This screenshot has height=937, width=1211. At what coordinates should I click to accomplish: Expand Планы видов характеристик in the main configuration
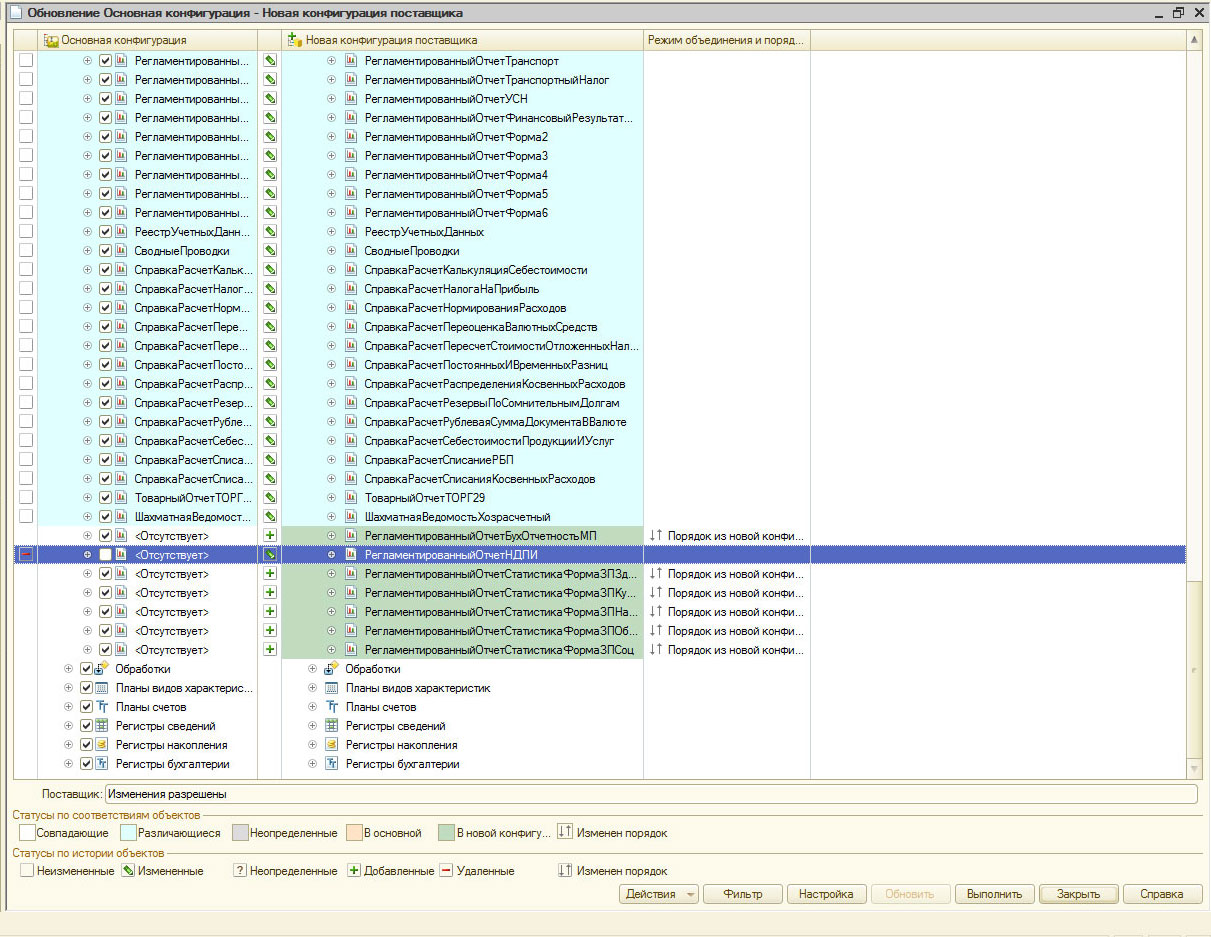(68, 688)
